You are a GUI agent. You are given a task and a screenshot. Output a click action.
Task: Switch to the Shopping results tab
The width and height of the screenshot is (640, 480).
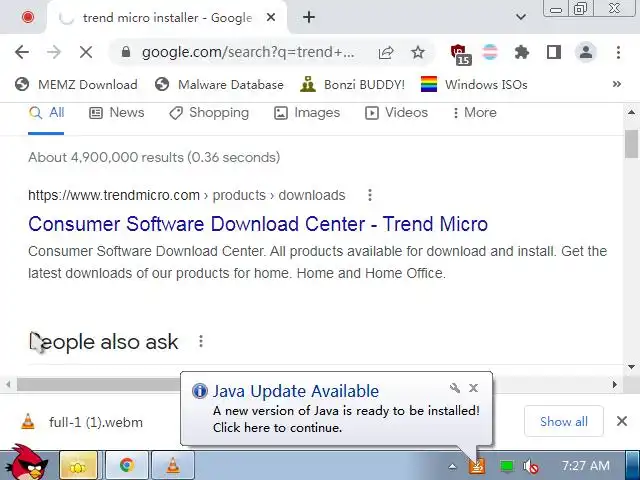(209, 113)
